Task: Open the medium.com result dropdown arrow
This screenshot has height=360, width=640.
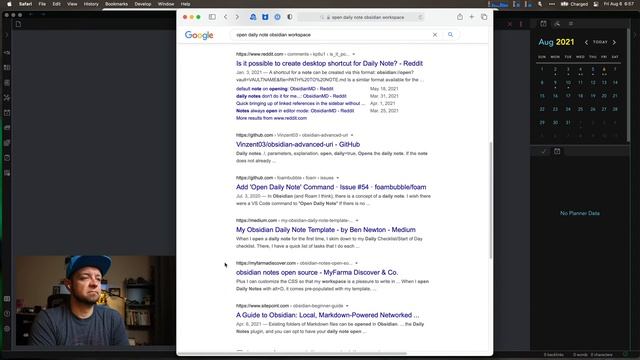Action: 357,220
